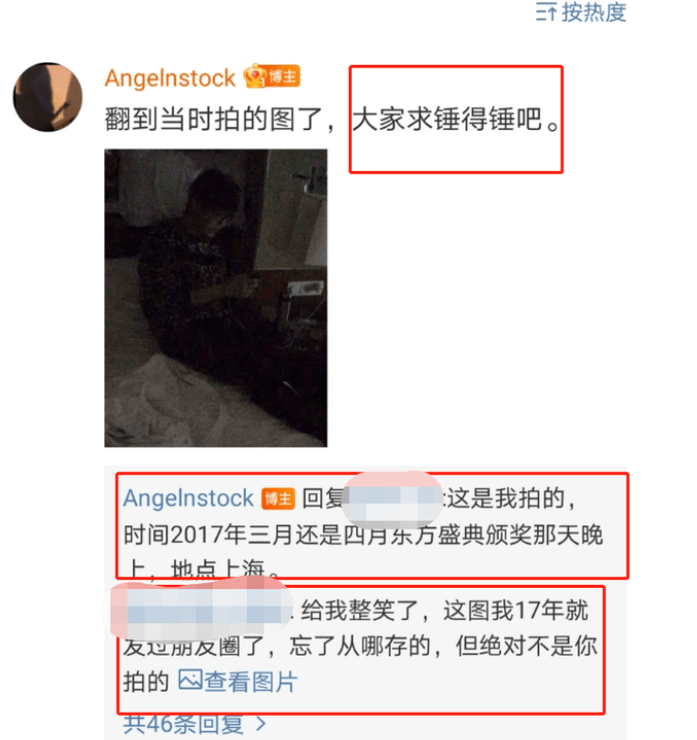The height and width of the screenshot is (740, 697).
Task: Select the text 大家求锤得锤吧
Action: click(x=447, y=119)
